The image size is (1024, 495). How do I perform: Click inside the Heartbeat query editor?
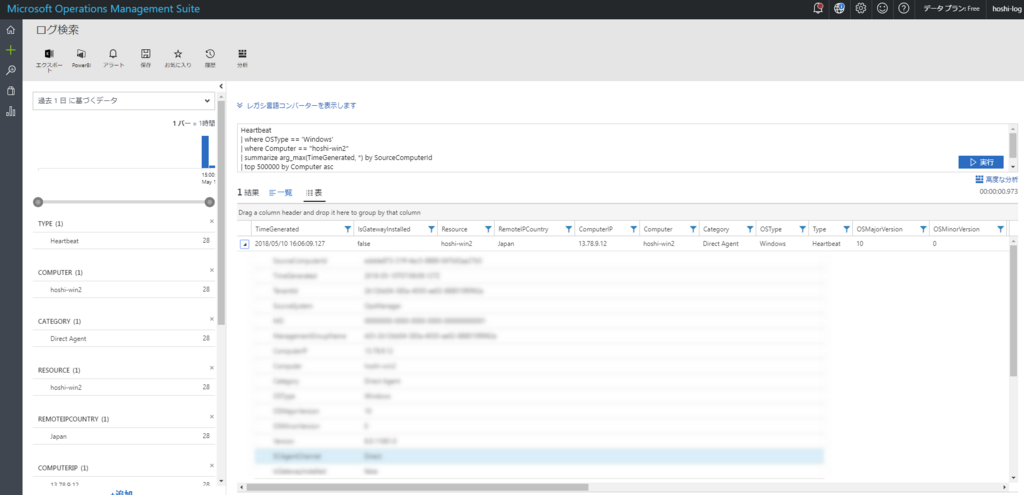[x=622, y=148]
